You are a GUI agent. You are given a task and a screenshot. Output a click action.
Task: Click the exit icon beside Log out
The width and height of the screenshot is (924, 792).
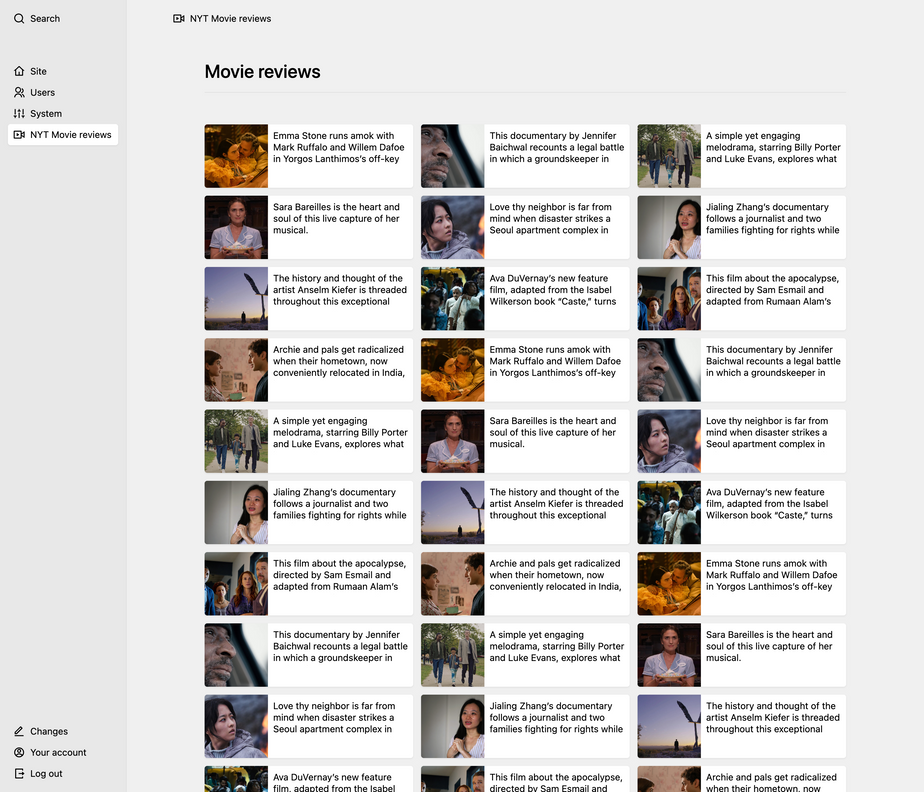19,773
